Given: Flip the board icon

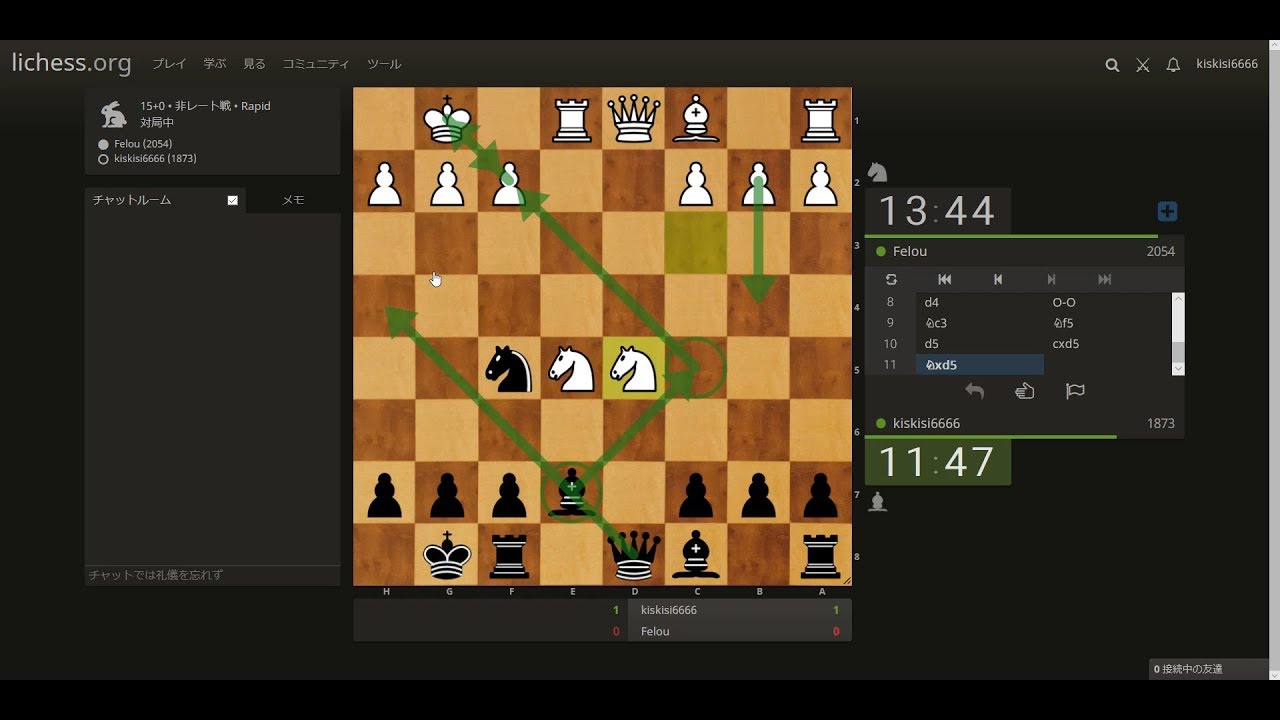Looking at the screenshot, I should coord(891,280).
